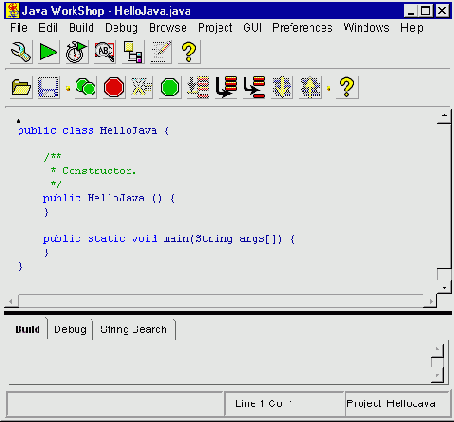Click the 'Project HelloJava' status field
The height and width of the screenshot is (422, 454).
[398, 404]
